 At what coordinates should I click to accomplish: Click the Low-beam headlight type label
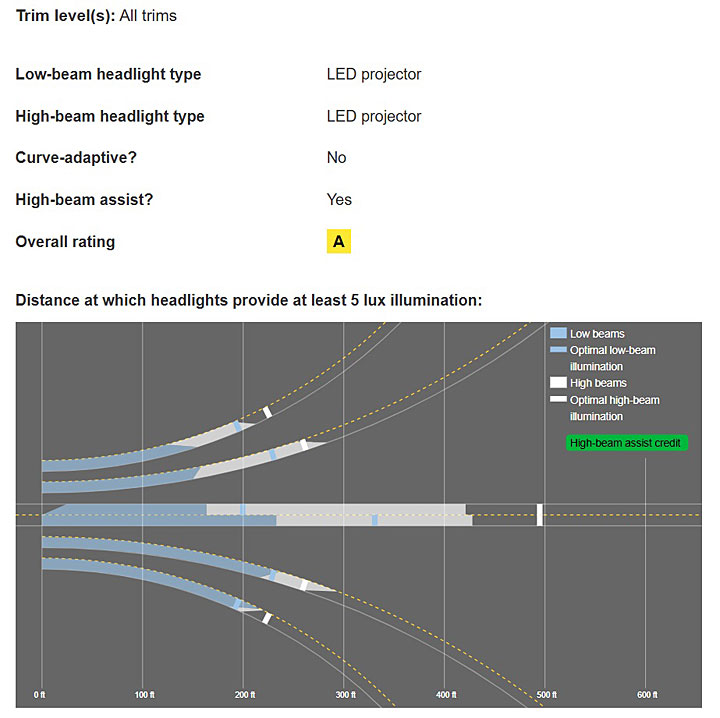(108, 74)
